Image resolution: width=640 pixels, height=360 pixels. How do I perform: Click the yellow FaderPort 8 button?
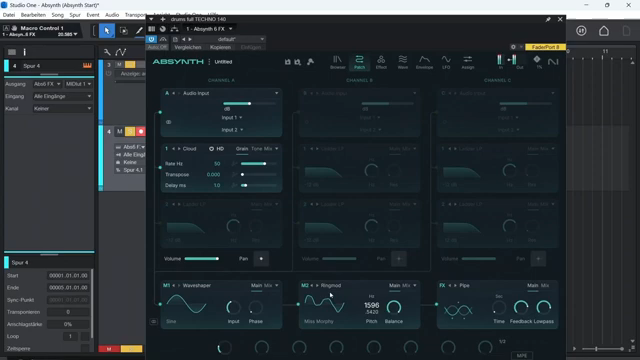pyautogui.click(x=545, y=47)
